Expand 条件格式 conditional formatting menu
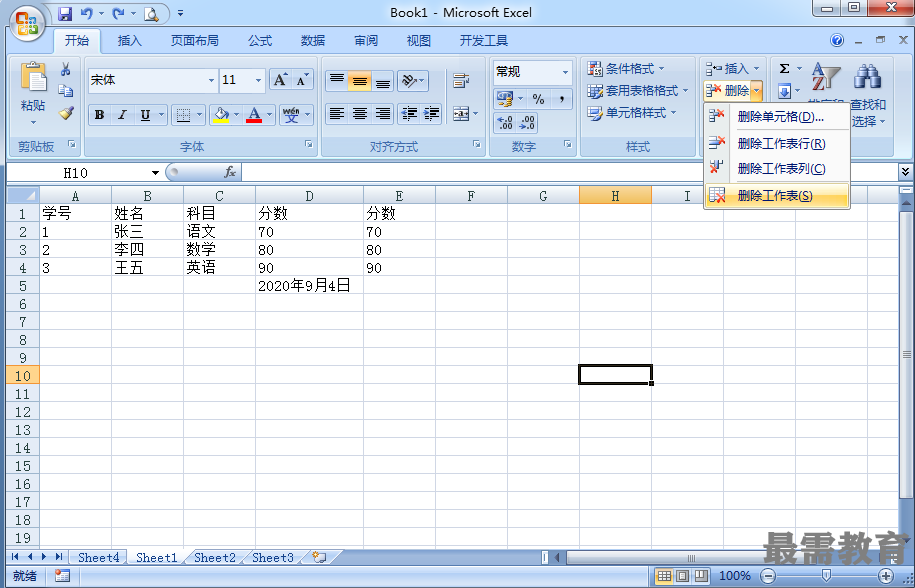This screenshot has width=915, height=588. pos(627,69)
